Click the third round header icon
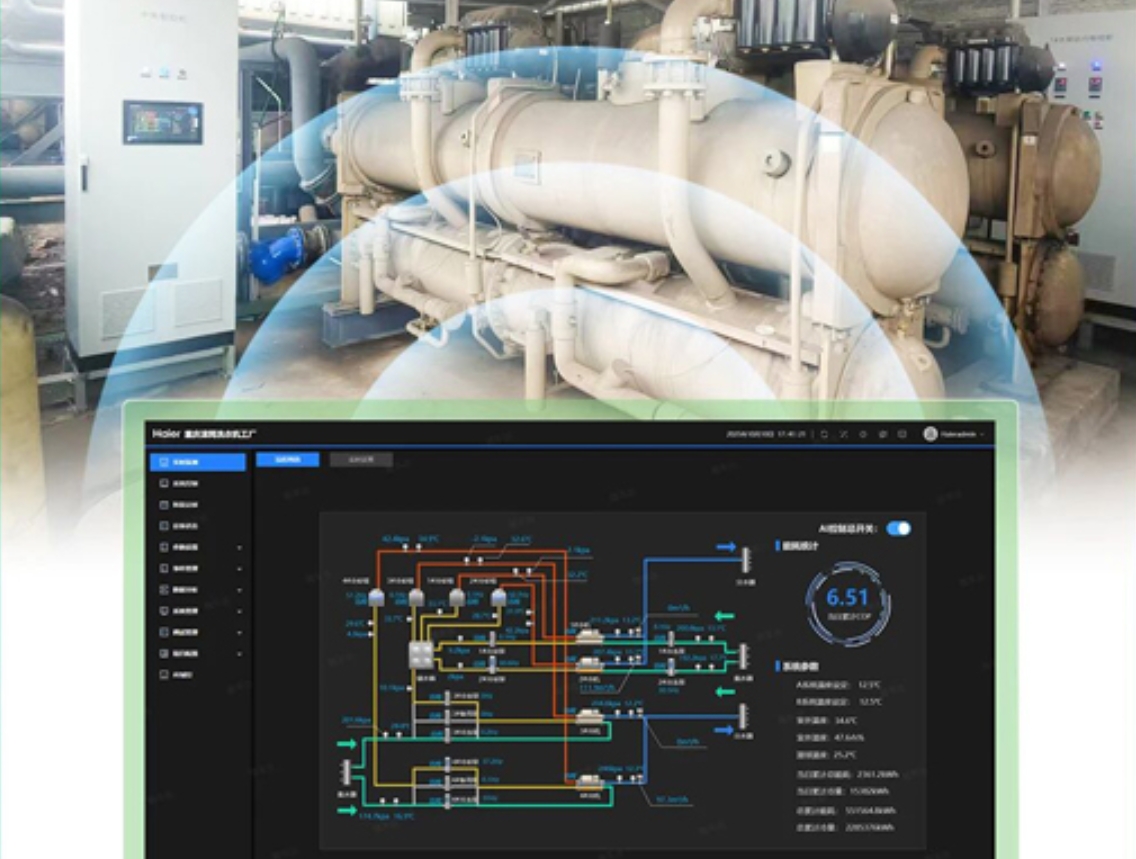 tap(863, 434)
